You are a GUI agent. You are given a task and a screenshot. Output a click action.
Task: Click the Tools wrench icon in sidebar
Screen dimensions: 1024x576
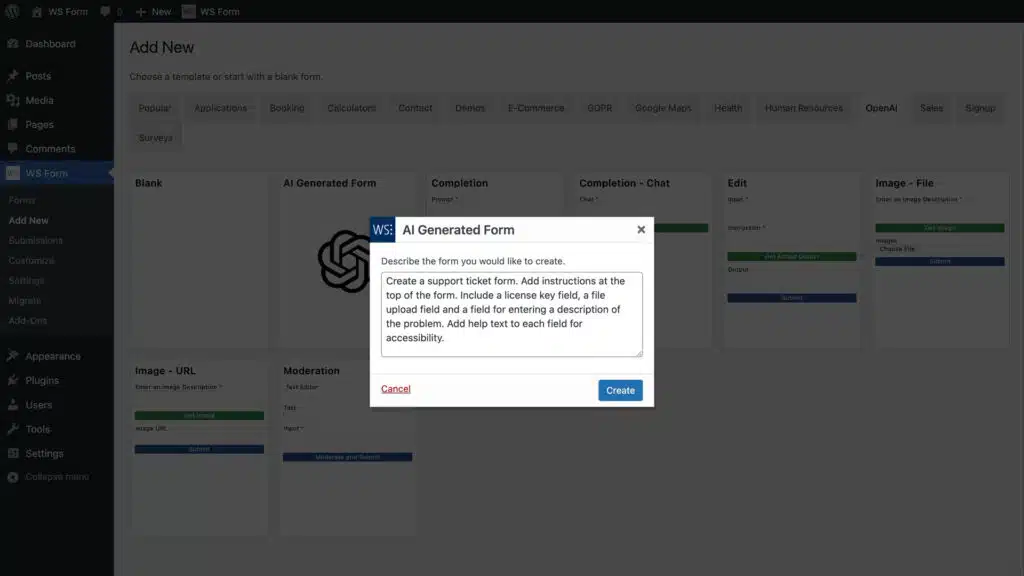coord(12,429)
